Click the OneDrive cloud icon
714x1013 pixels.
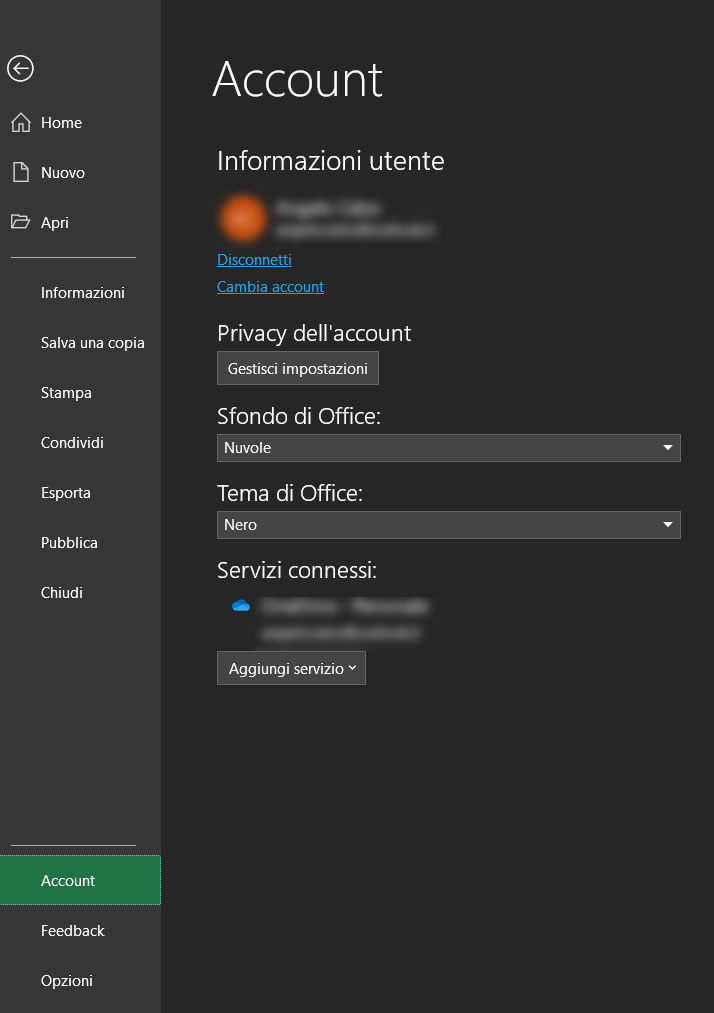pyautogui.click(x=241, y=605)
